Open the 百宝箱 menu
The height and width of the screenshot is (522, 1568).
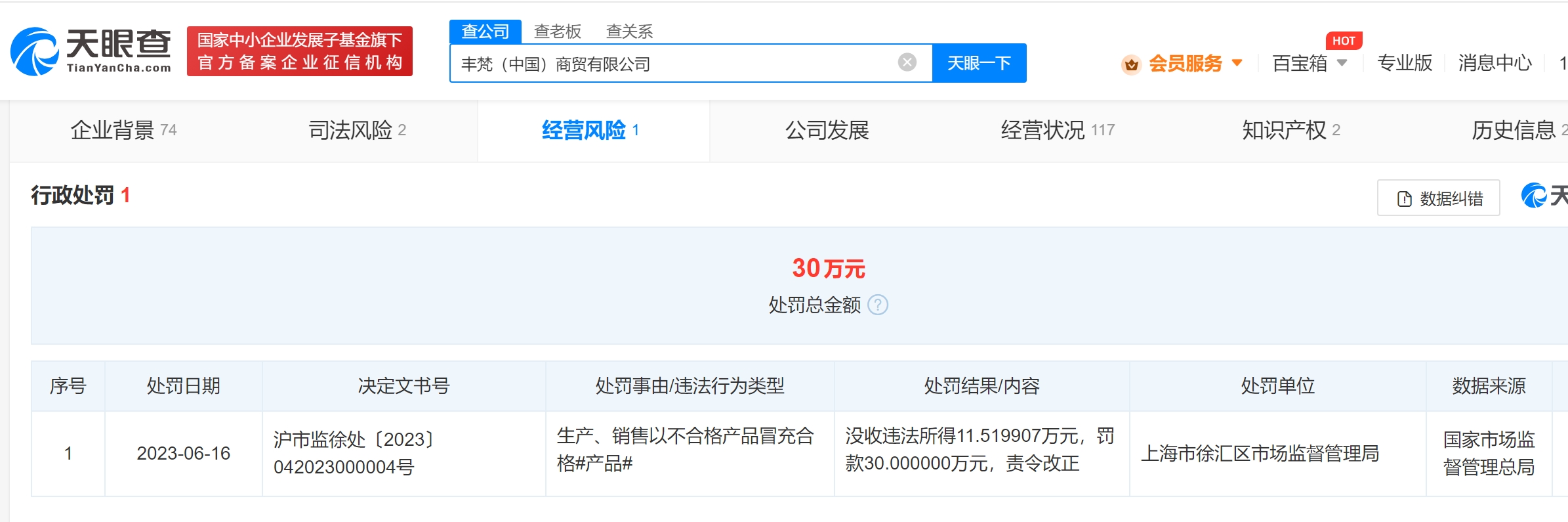pyautogui.click(x=1300, y=64)
